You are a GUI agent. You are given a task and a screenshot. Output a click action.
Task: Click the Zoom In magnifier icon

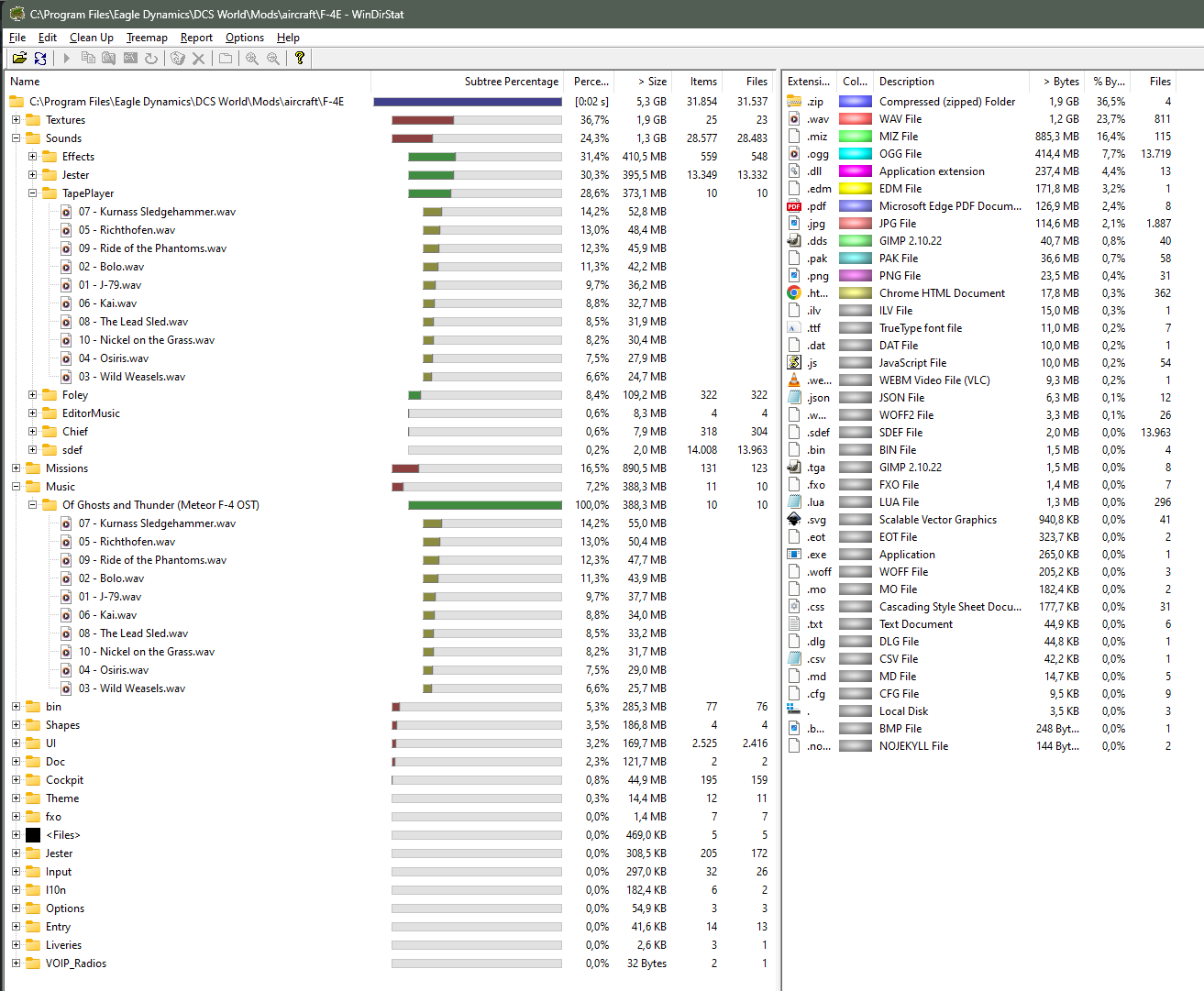(x=252, y=58)
